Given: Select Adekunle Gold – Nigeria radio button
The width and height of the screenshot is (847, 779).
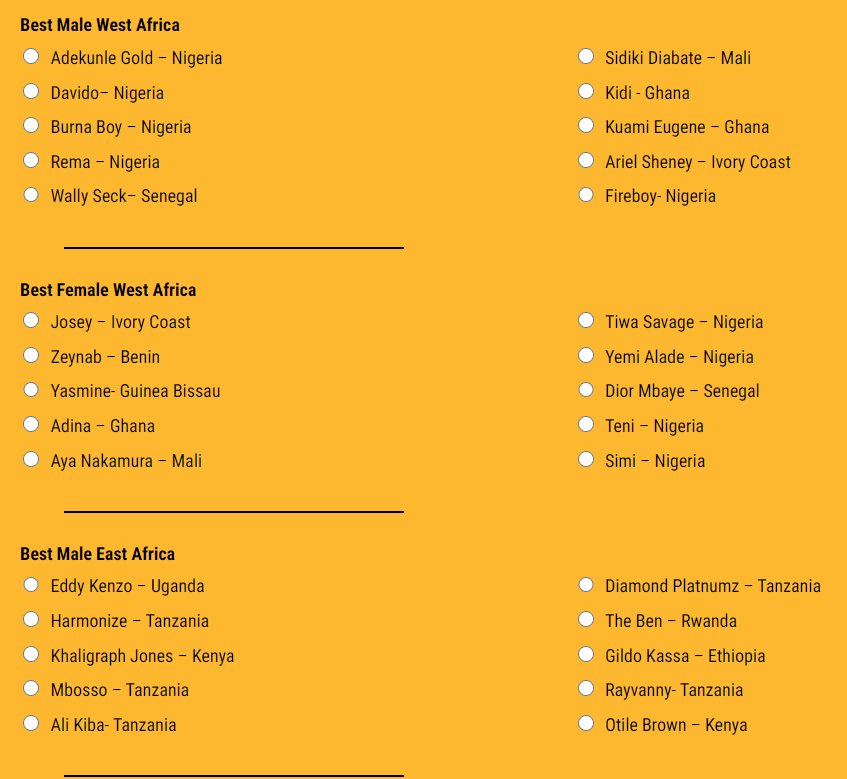Looking at the screenshot, I should (31, 57).
